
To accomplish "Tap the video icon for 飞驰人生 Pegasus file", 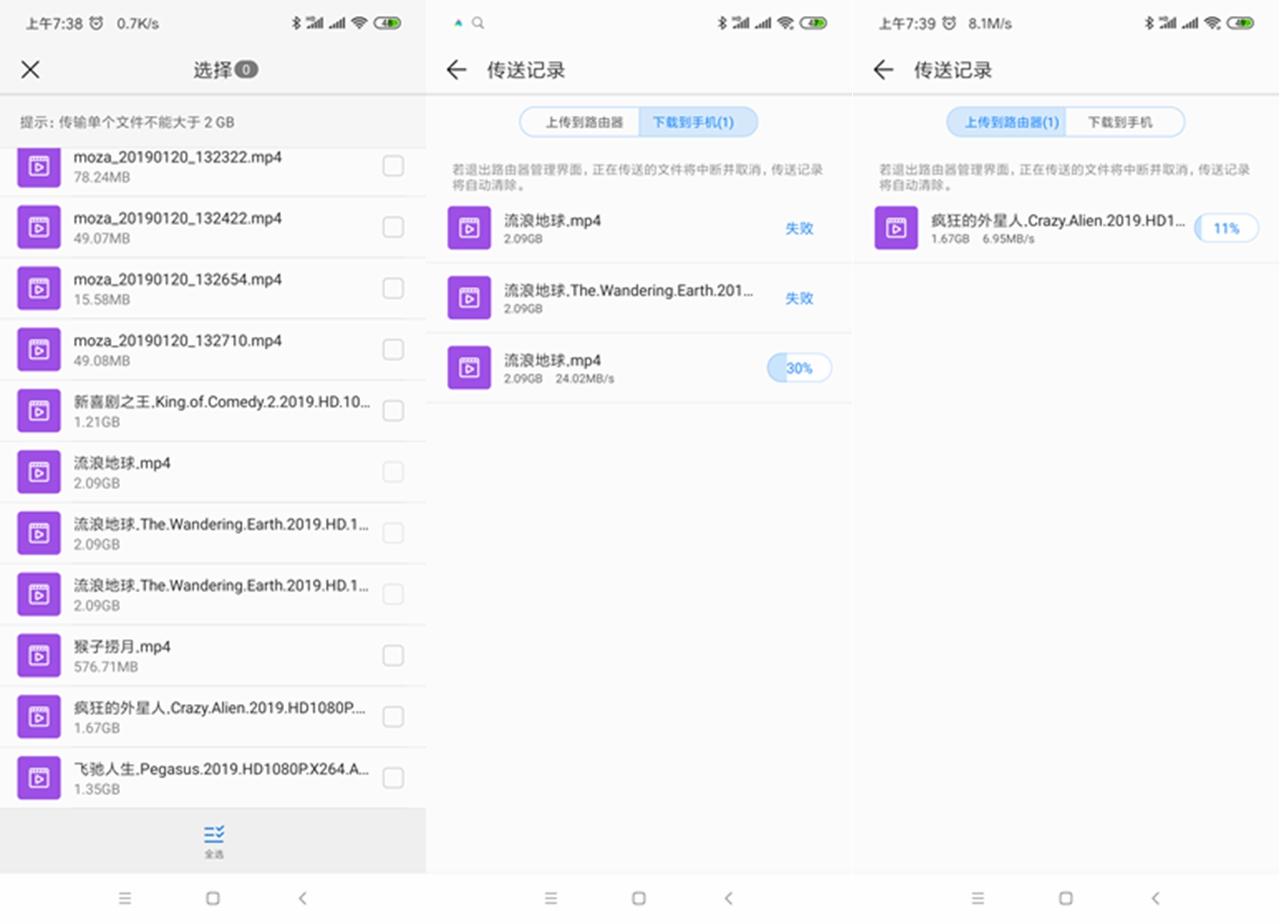I will click(38, 777).
